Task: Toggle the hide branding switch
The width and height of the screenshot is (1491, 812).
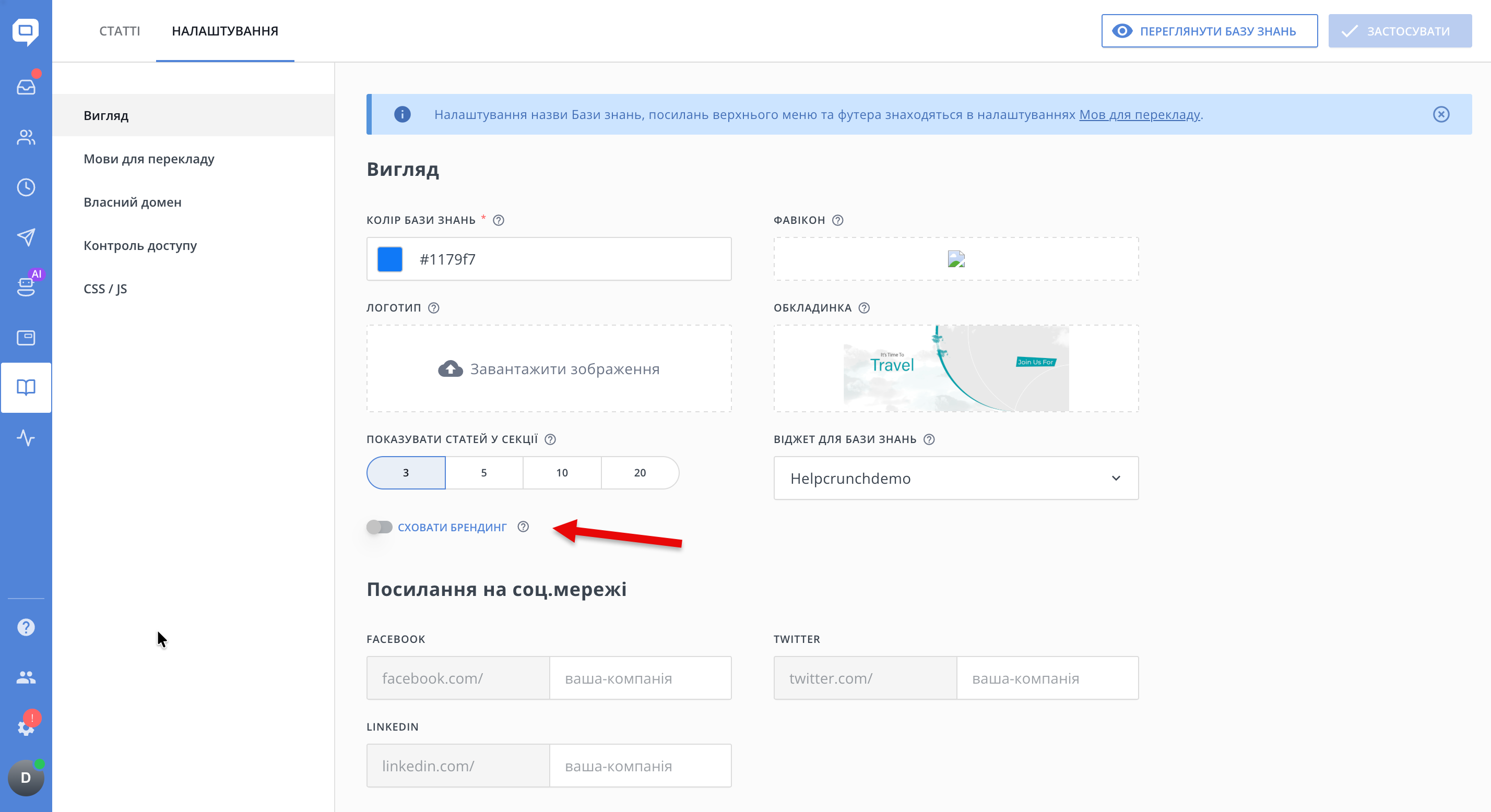Action: [379, 527]
